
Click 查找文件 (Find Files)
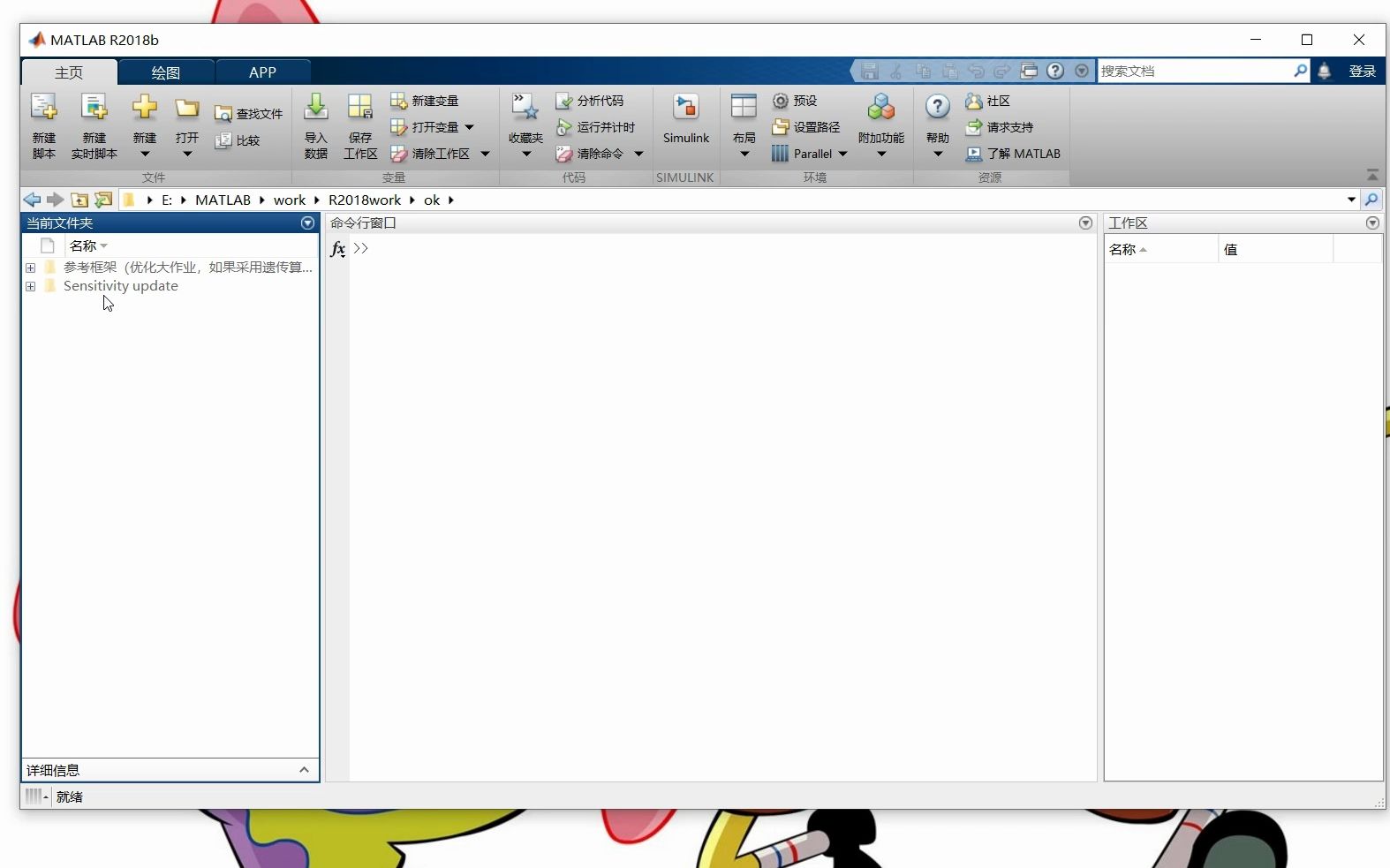[x=248, y=114]
